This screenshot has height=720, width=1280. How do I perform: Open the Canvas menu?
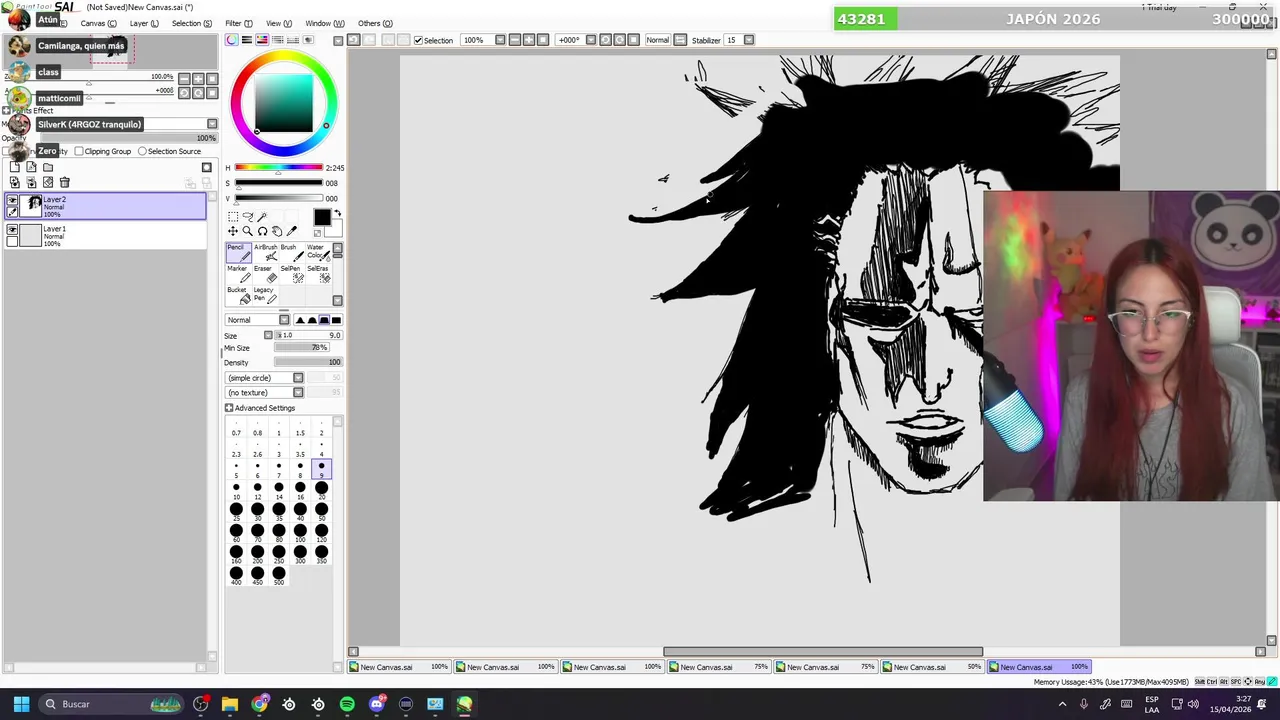98,23
